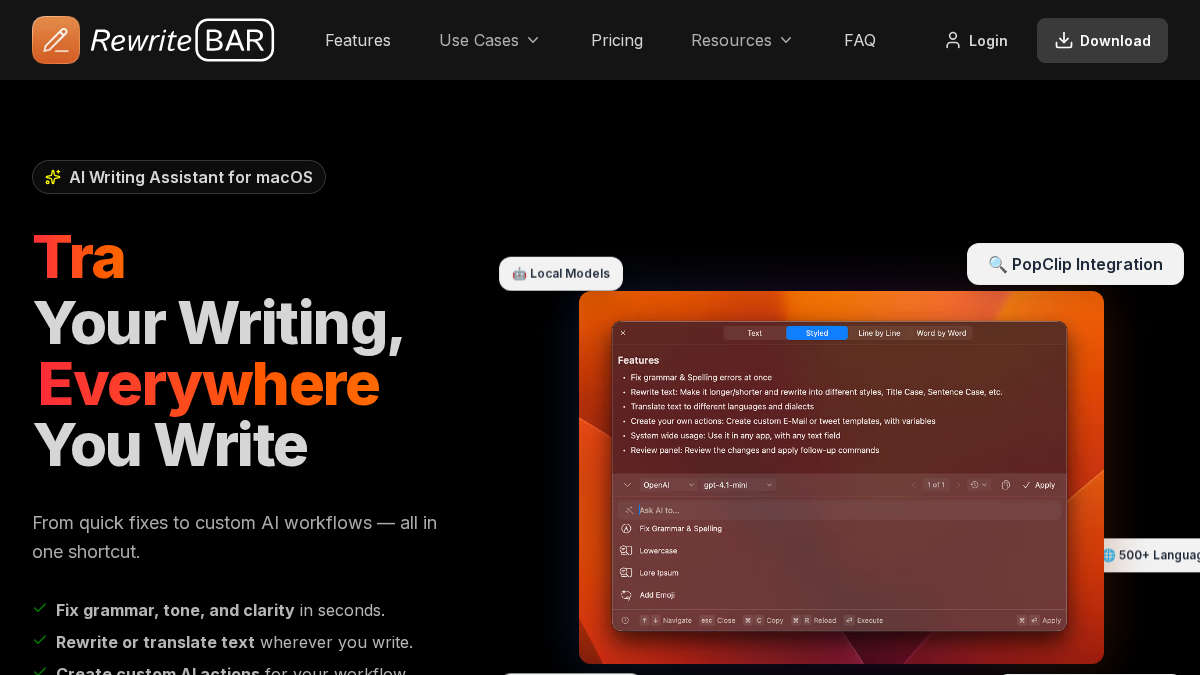Screen dimensions: 1200x675
Task: Click the checkmark Apply button in the preview toolbar
Action: 1038,485
